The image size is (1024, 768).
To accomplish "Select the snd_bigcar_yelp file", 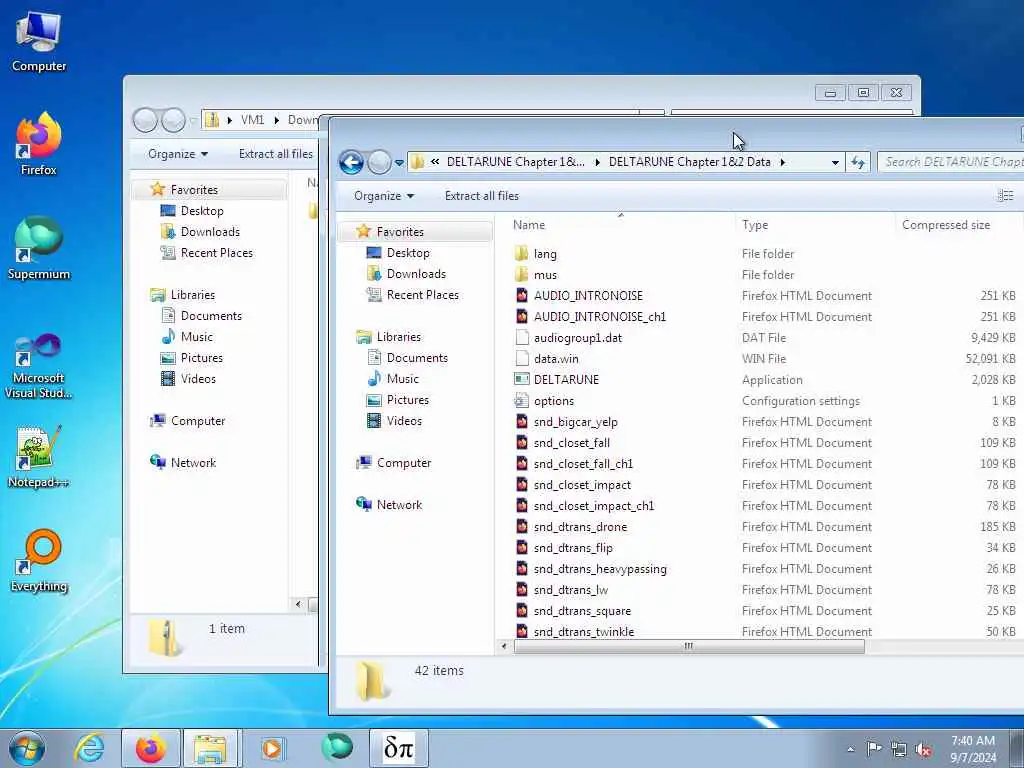I will click(575, 422).
